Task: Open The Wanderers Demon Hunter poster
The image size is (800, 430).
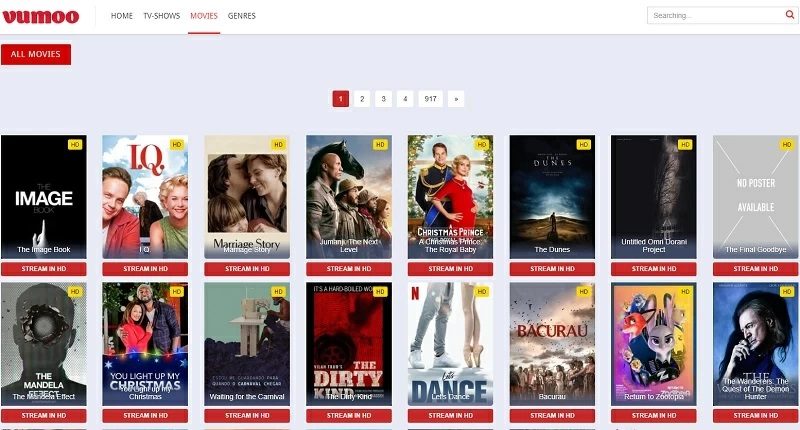Action: tap(756, 344)
